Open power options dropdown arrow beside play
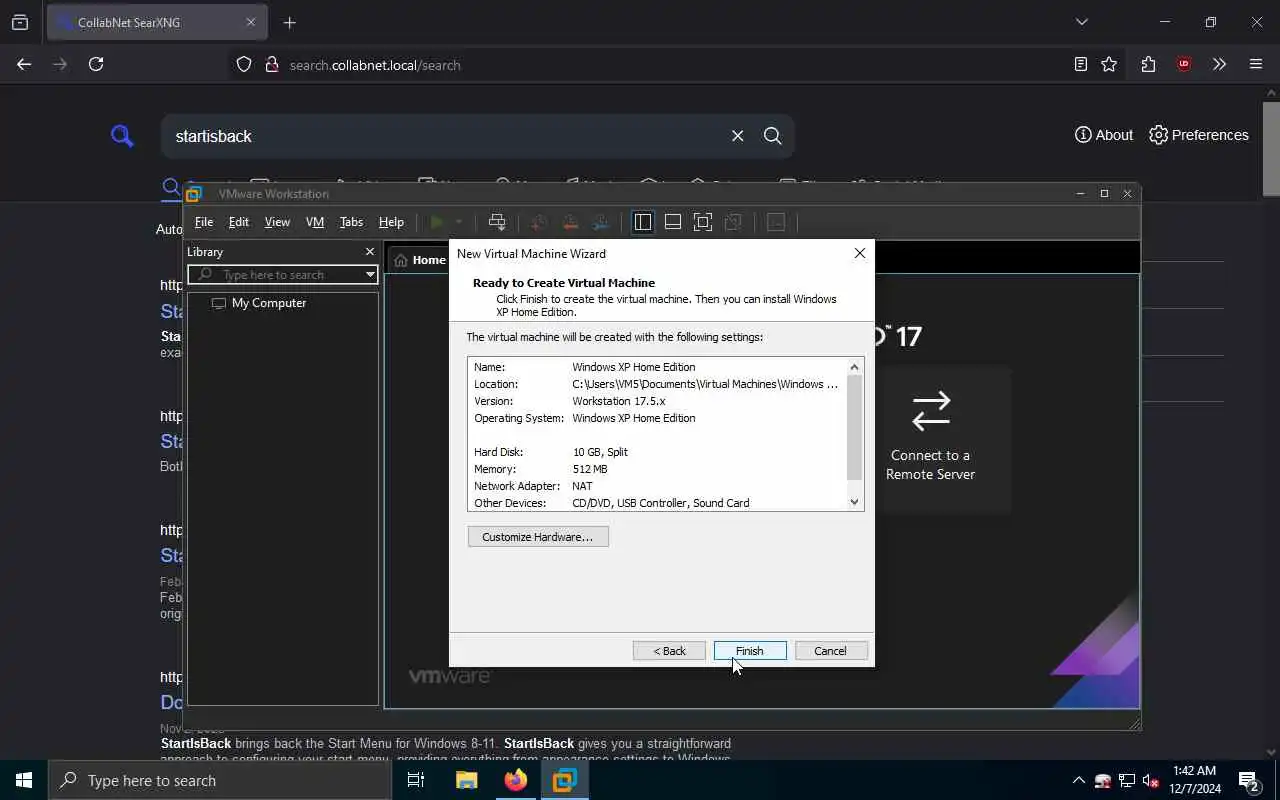This screenshot has height=800, width=1280. click(x=459, y=222)
